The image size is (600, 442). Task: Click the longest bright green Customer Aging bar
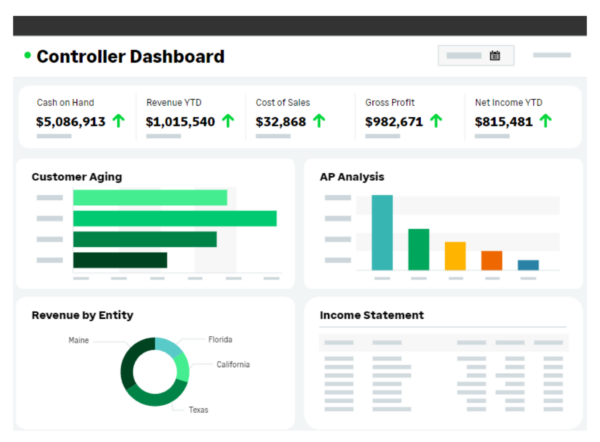175,218
